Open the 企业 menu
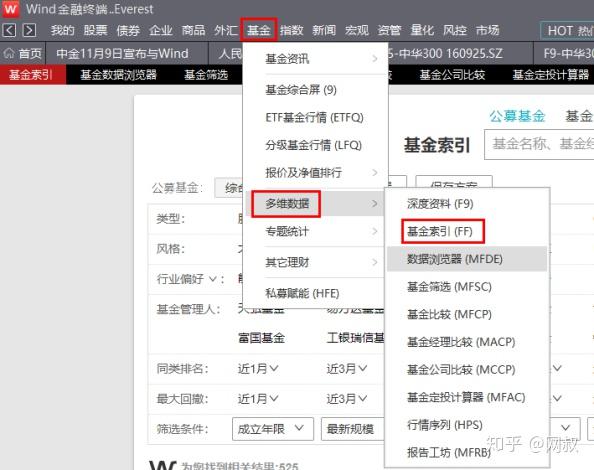Screen dimensions: 594x470 [161, 30]
